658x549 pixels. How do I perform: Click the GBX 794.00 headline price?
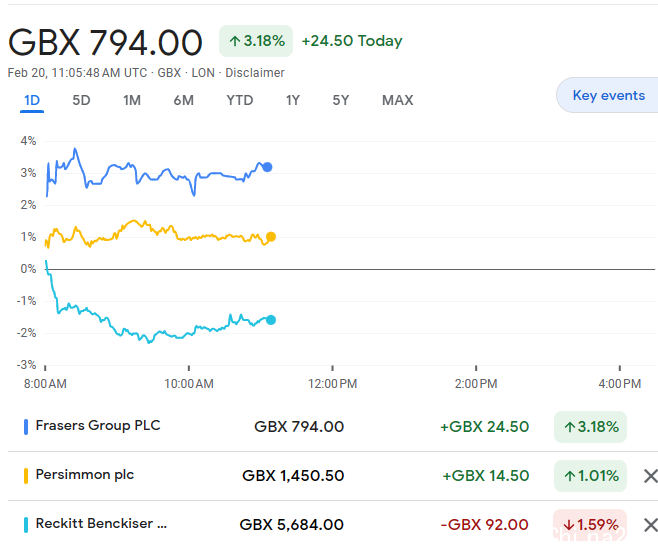105,42
